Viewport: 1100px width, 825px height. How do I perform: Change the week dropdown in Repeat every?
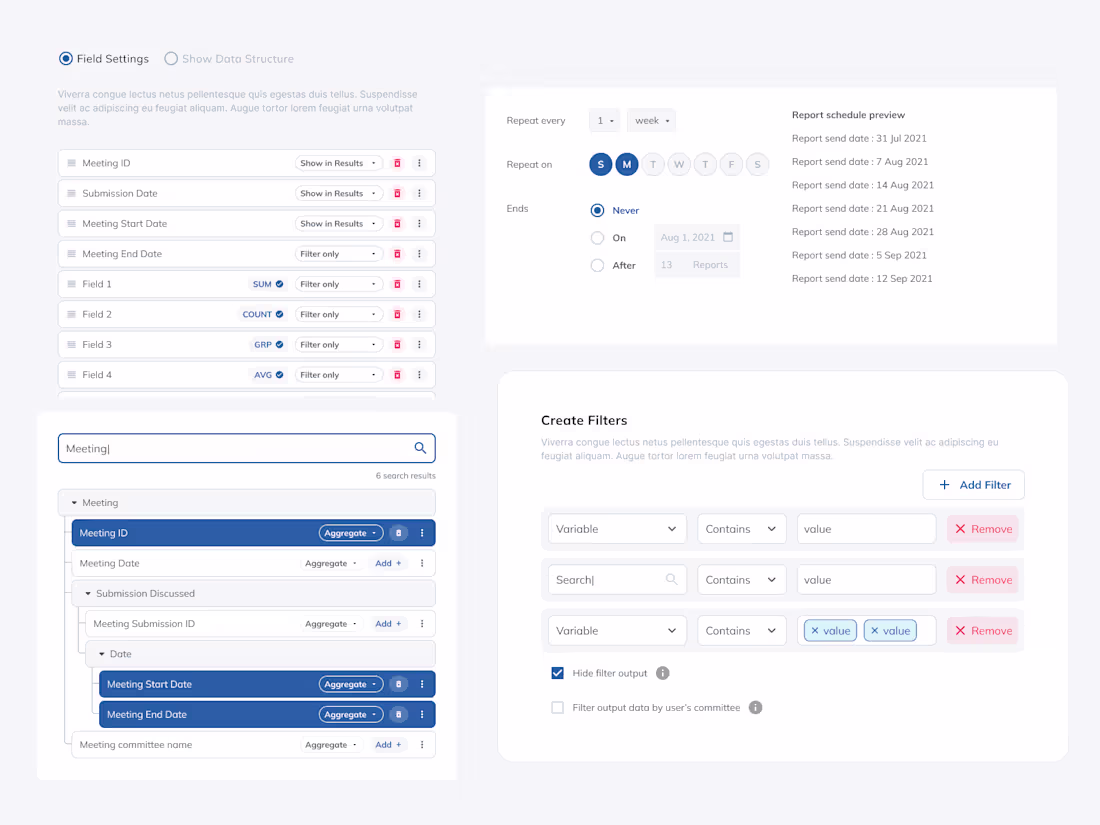click(x=651, y=120)
